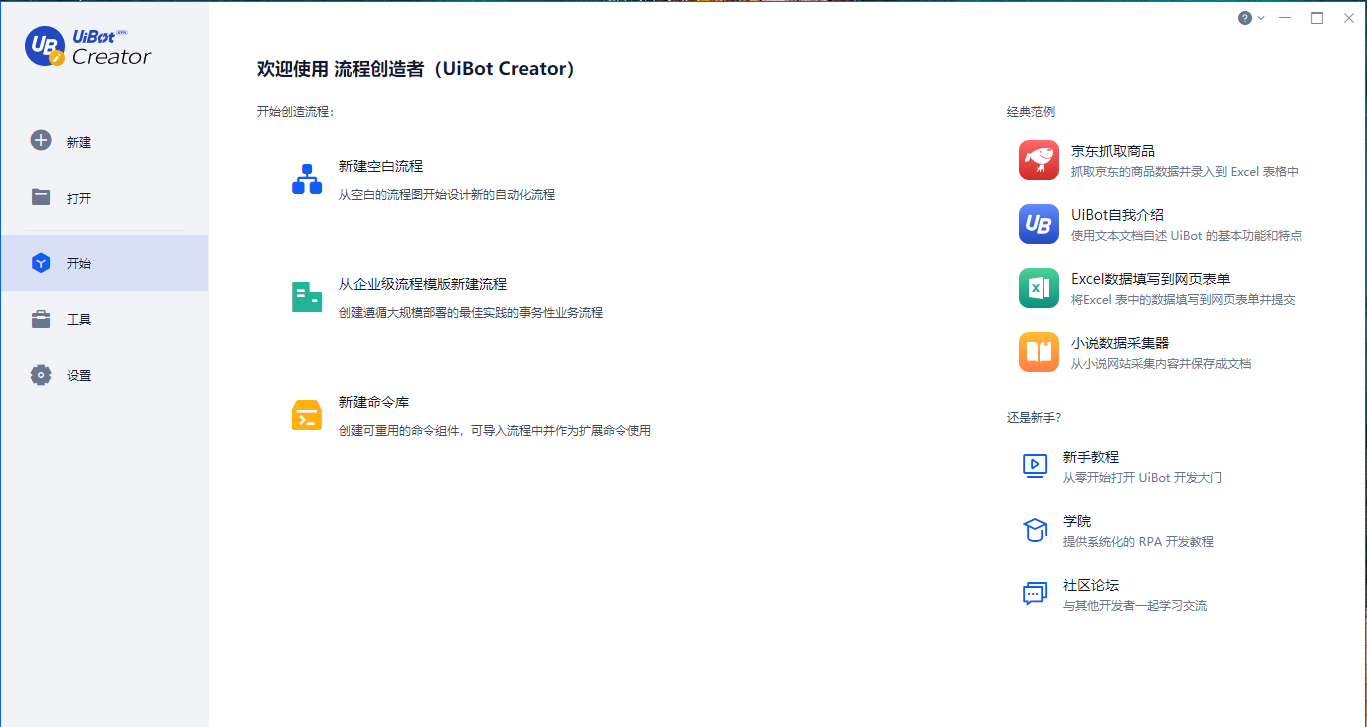Click the community forum chat bubble icon
The width and height of the screenshot is (1367, 727).
click(1034, 594)
